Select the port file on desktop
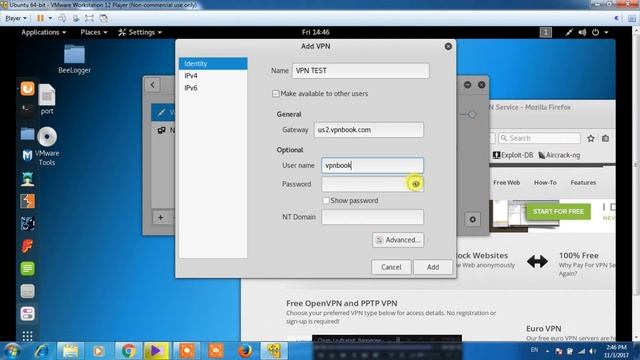The width and height of the screenshot is (640, 360). pyautogui.click(x=47, y=99)
